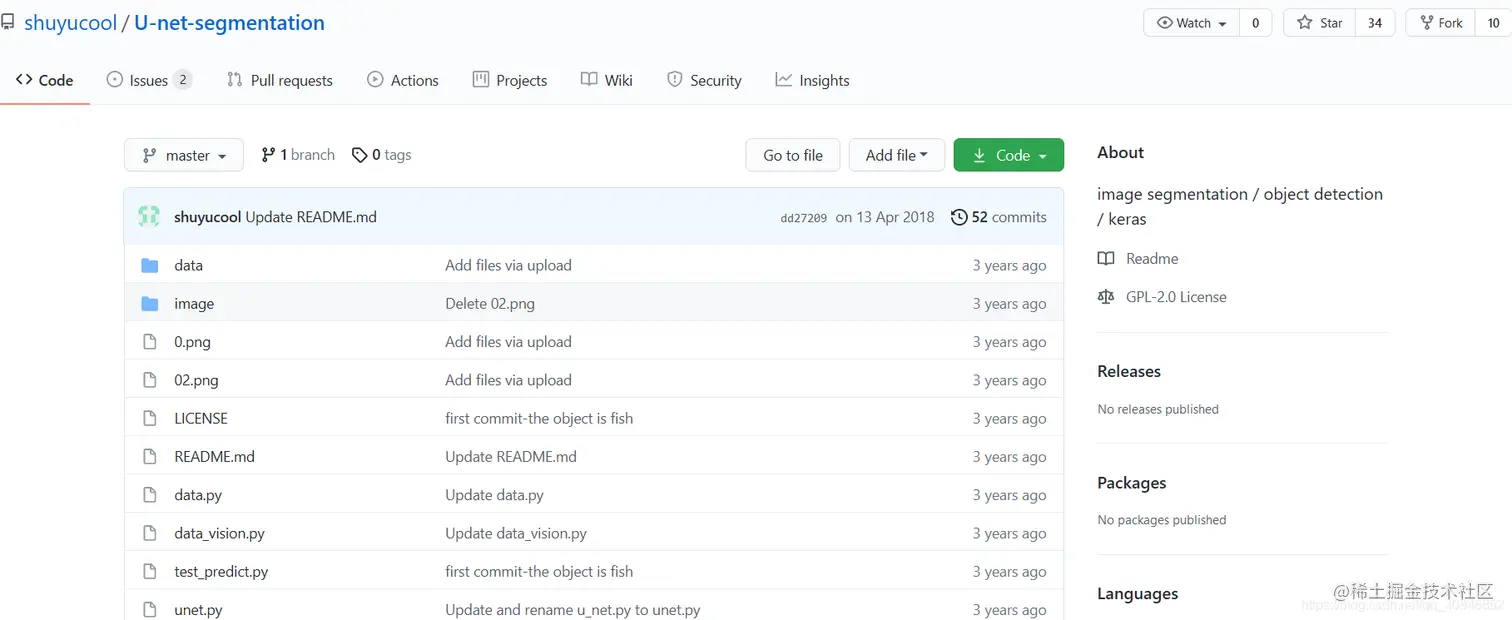Click the 0 tags link
The width and height of the screenshot is (1512, 620).
pos(382,155)
